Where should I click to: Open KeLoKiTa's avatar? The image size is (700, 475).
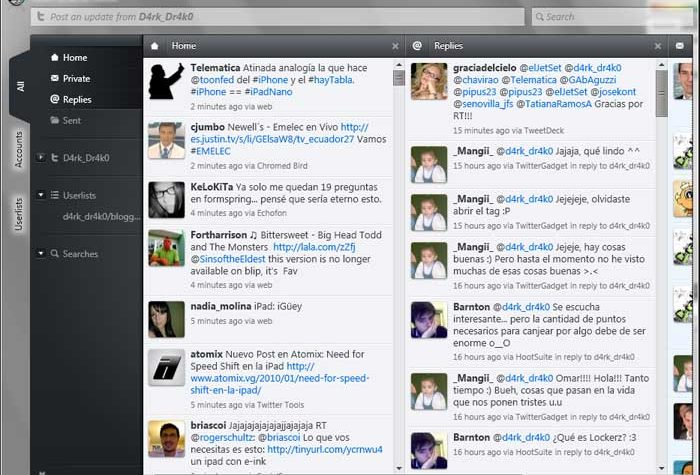(167, 200)
